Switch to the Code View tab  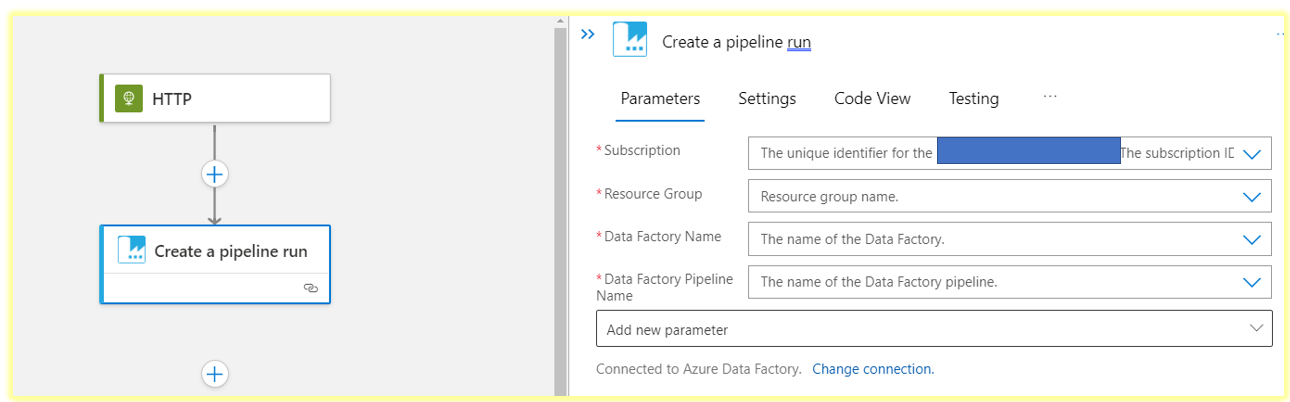873,99
